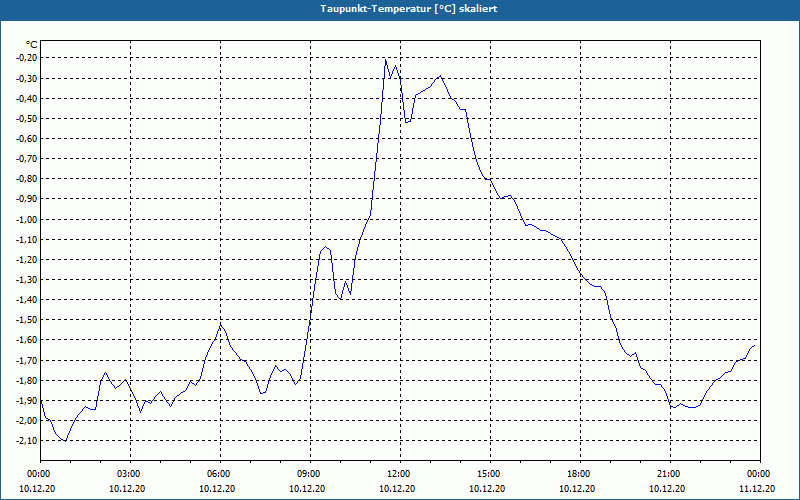
Task: Click the -0,80 axis tick label
Action: point(27,179)
